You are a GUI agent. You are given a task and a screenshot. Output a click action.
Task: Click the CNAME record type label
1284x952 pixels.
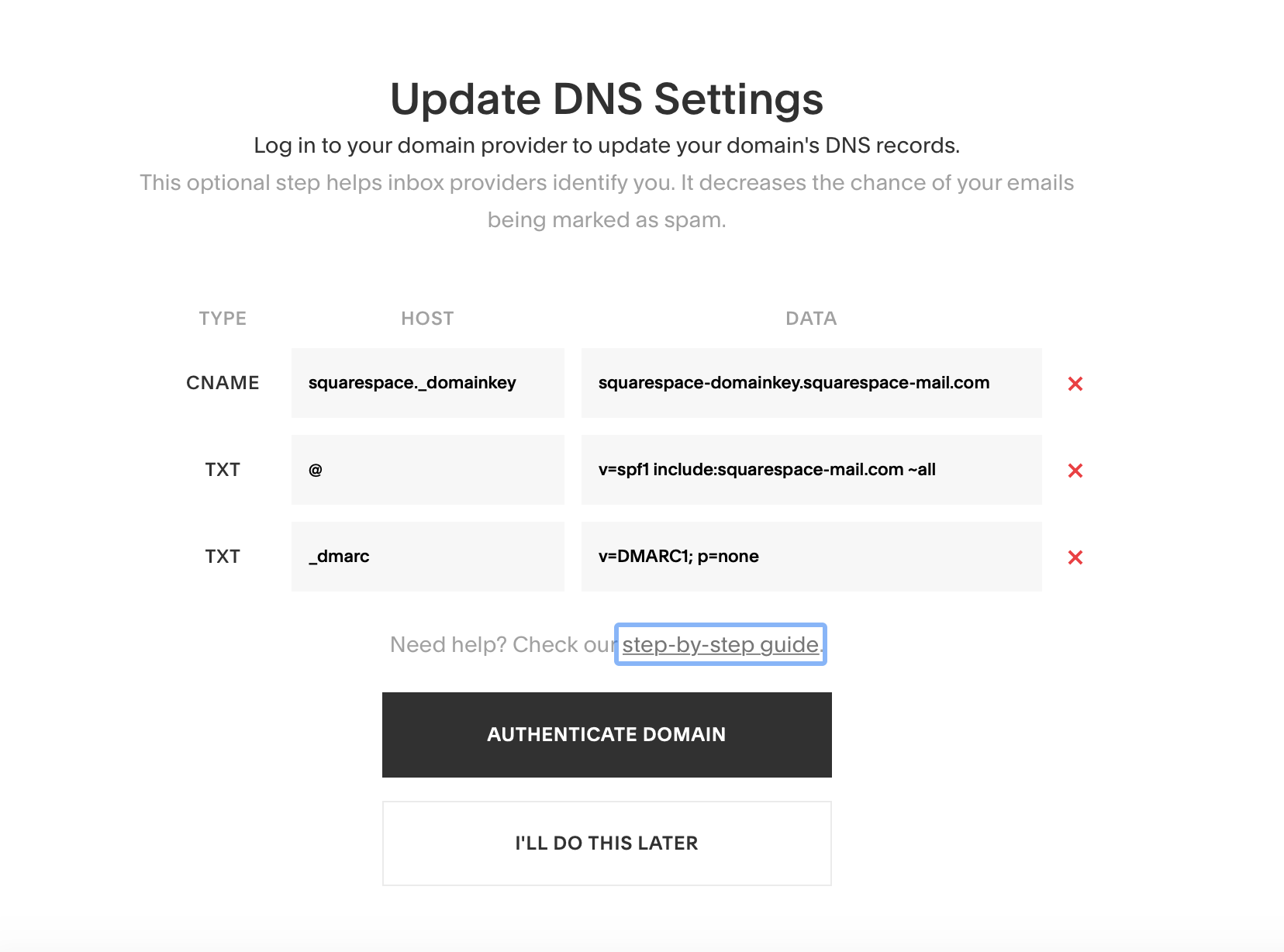click(x=223, y=383)
